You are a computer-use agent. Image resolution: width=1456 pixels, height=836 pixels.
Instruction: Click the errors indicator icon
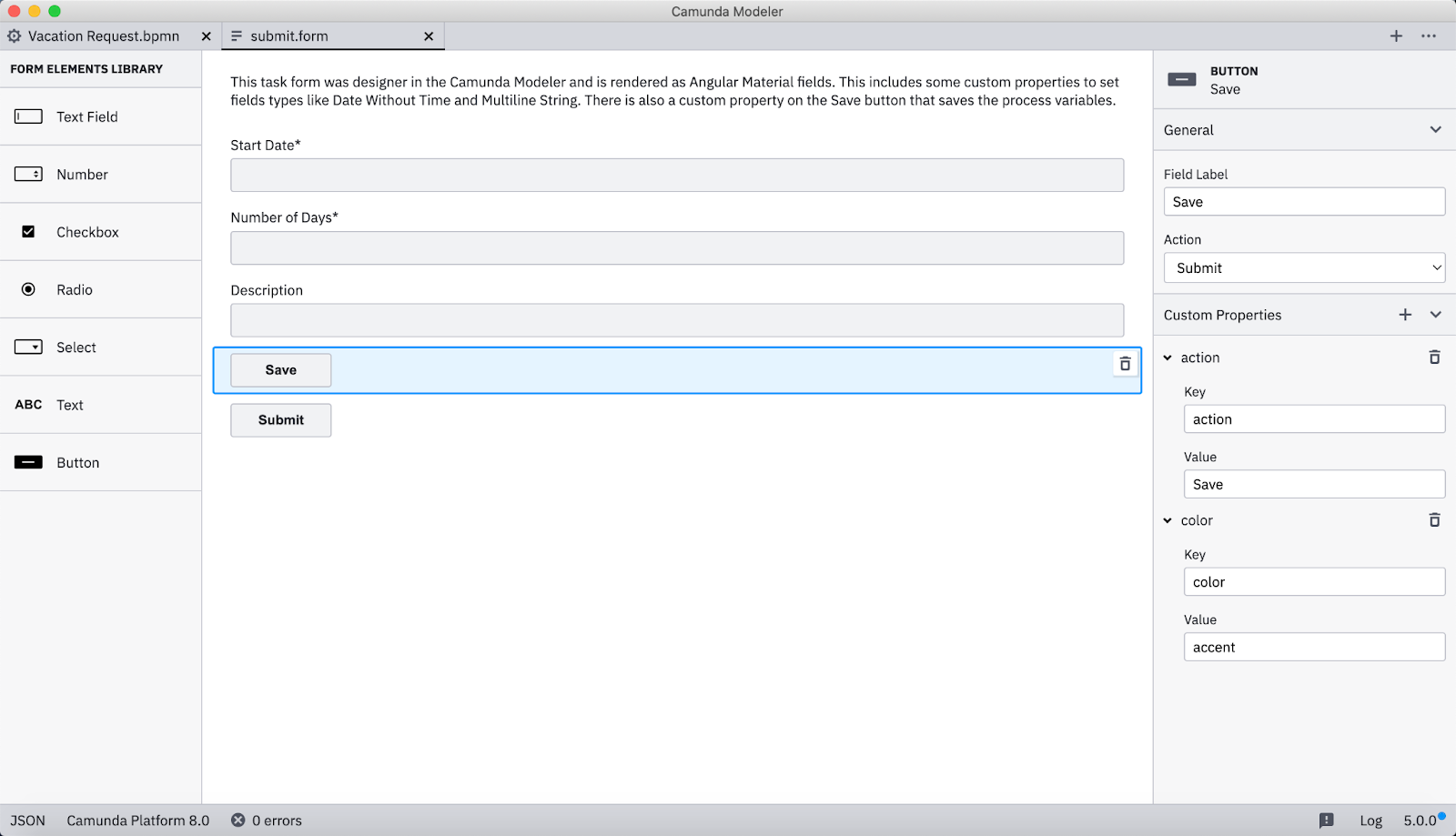238,821
